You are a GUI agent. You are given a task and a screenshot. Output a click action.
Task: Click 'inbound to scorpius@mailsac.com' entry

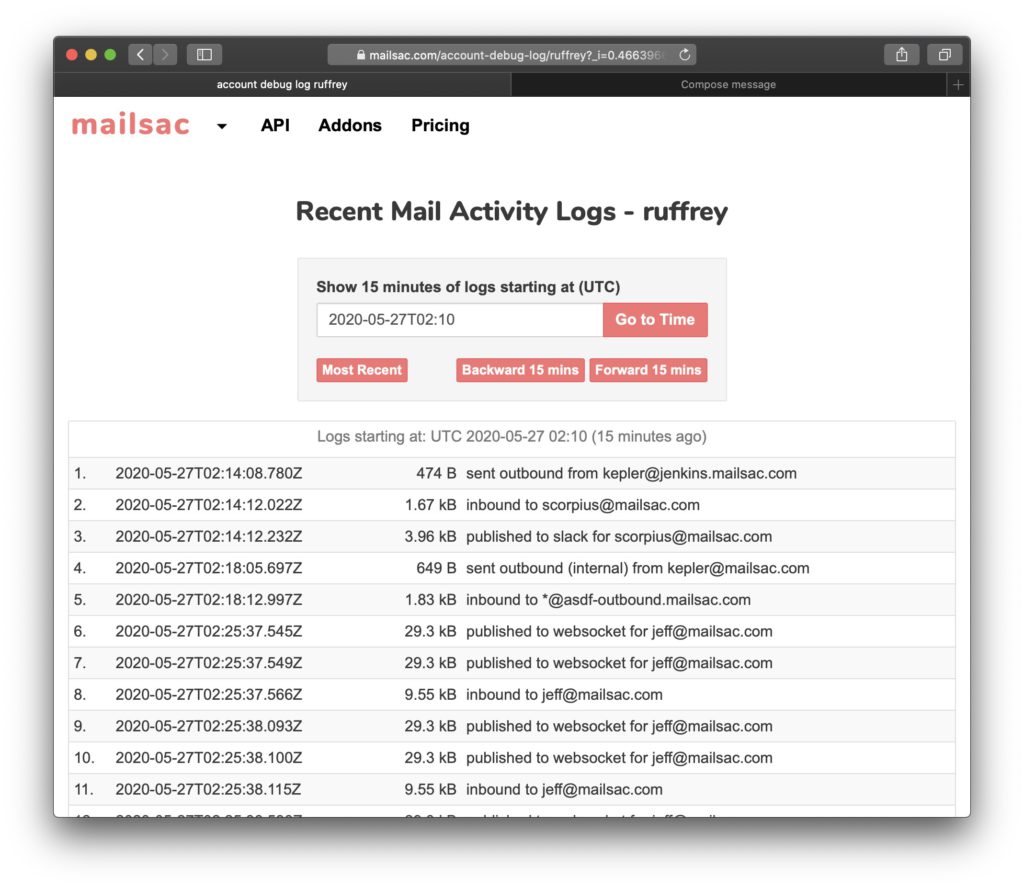[583, 505]
